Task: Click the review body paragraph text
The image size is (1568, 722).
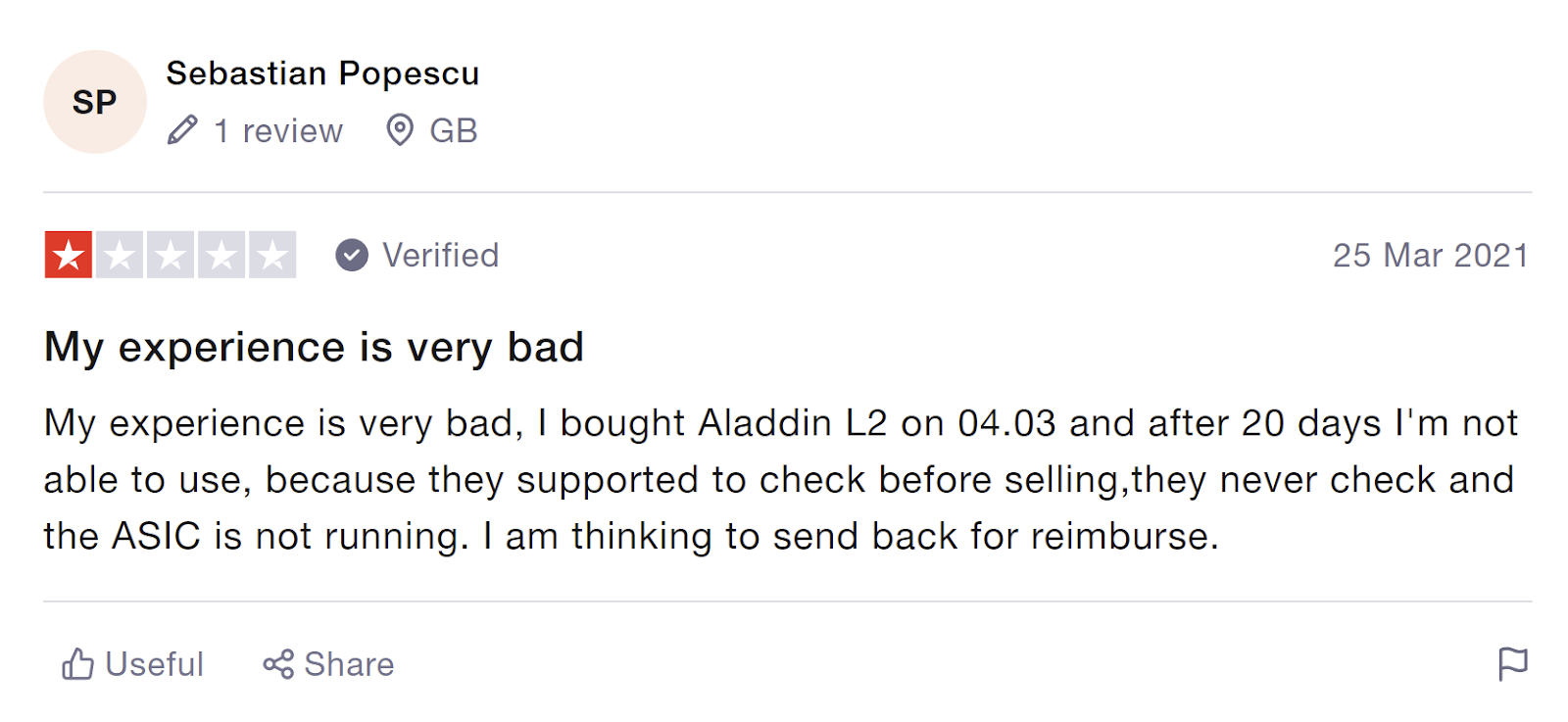Action: [x=780, y=480]
